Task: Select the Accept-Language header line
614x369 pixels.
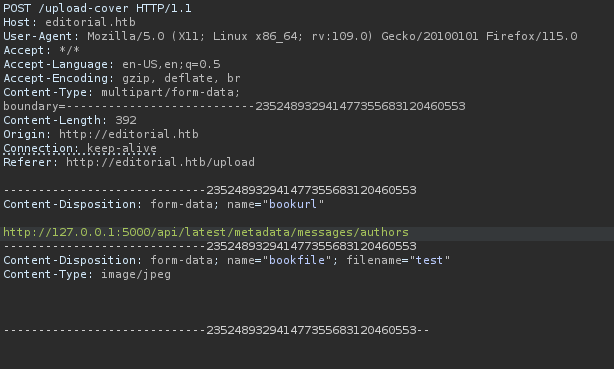Action: pos(112,64)
